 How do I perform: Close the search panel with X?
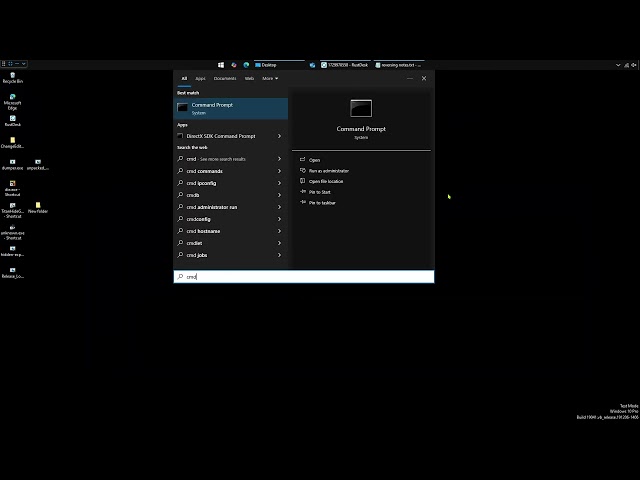pyautogui.click(x=424, y=78)
